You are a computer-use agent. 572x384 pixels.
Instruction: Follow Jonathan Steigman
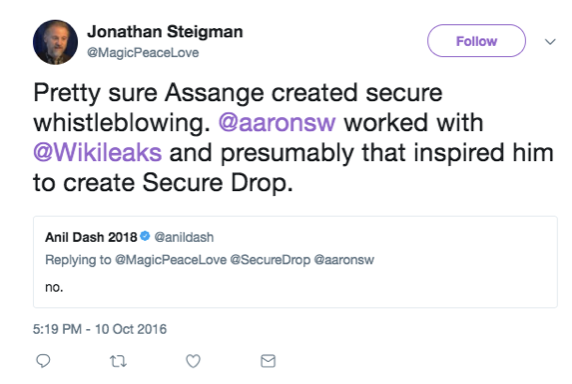(x=476, y=41)
